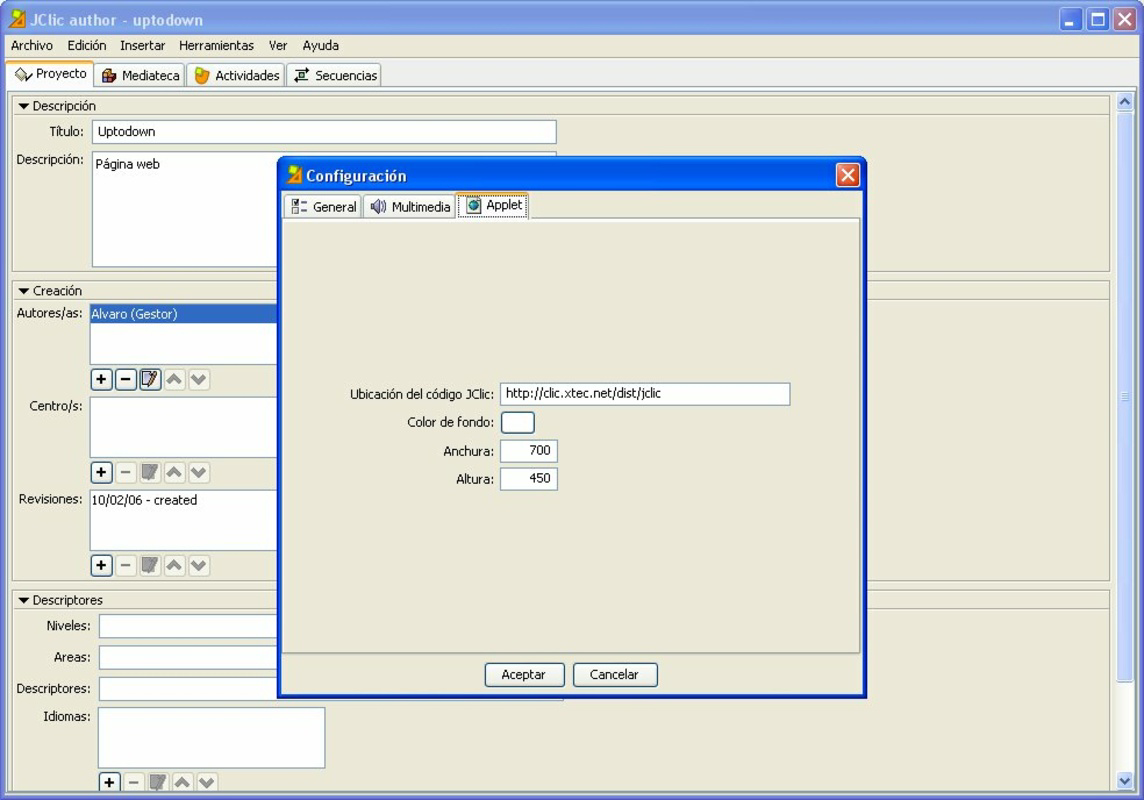Collapse the Descripción section
The height and width of the screenshot is (800, 1144).
[x=23, y=106]
